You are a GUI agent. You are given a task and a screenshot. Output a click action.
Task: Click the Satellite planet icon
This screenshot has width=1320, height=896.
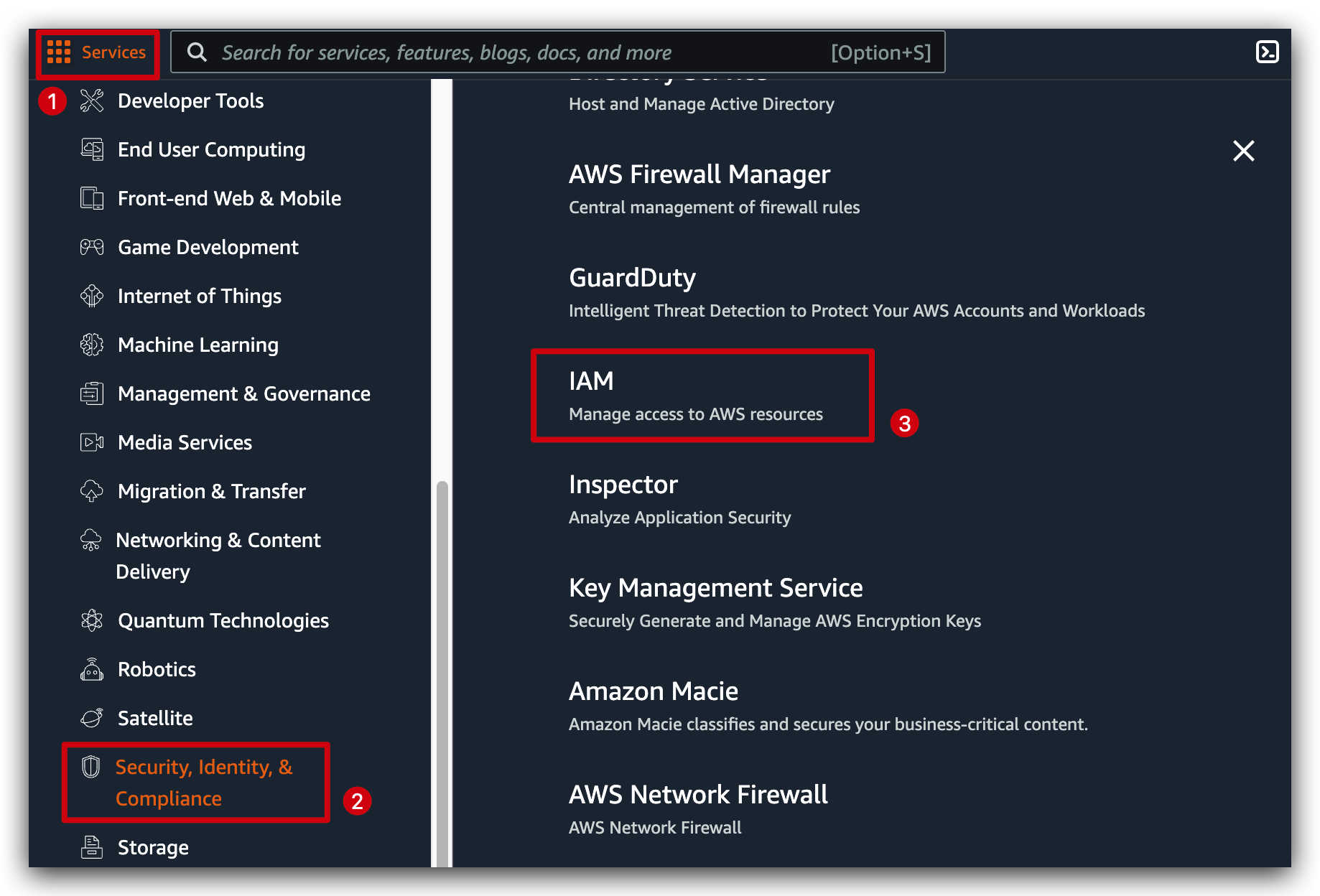[x=92, y=718]
